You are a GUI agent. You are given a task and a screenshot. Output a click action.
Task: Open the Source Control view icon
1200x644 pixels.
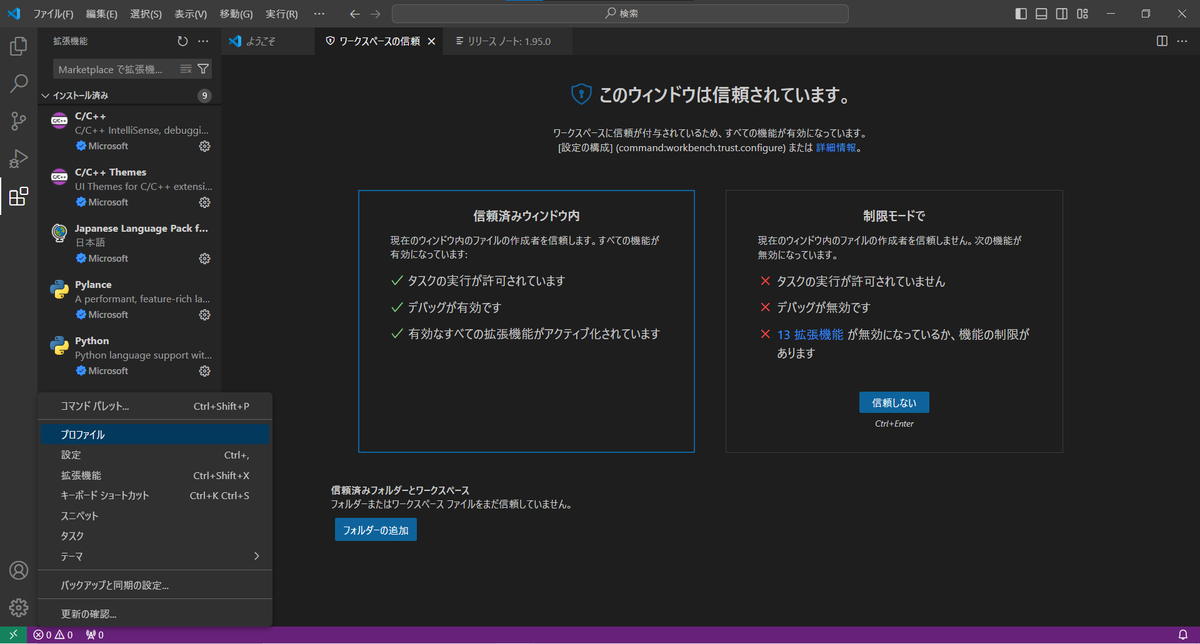point(18,121)
